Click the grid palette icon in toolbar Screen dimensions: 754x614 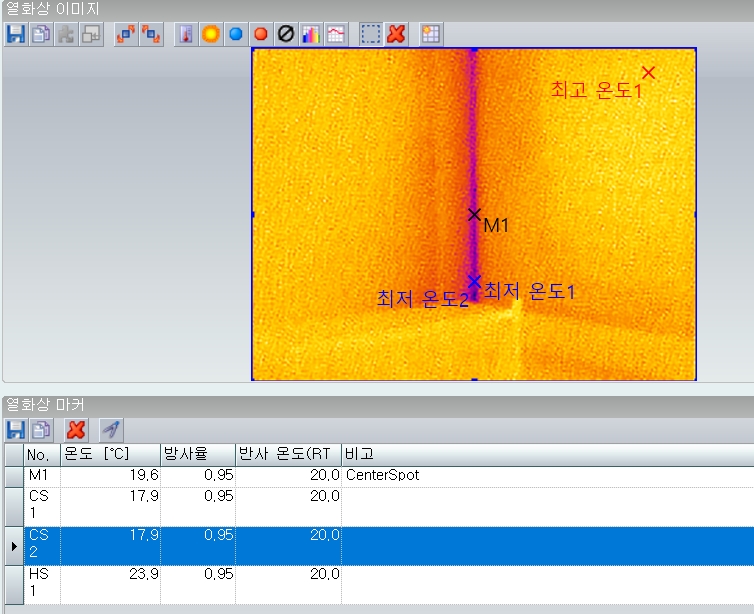tap(432, 34)
